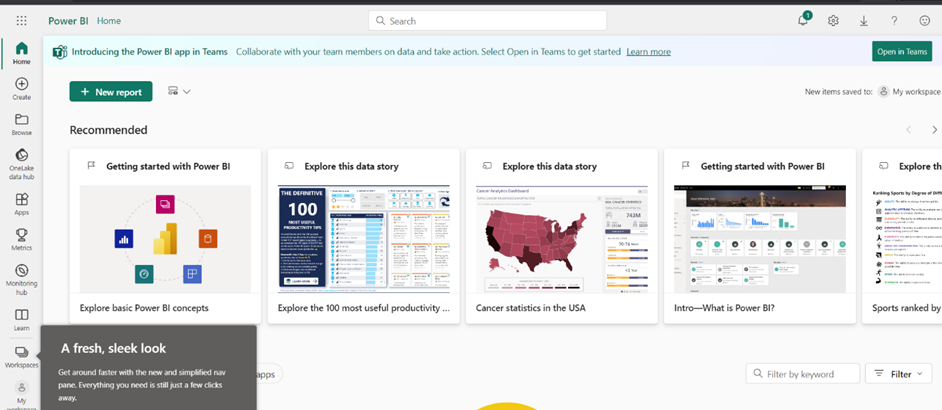Open Explore basic Power BI concepts thumbnail
This screenshot has width=942, height=410.
click(165, 239)
